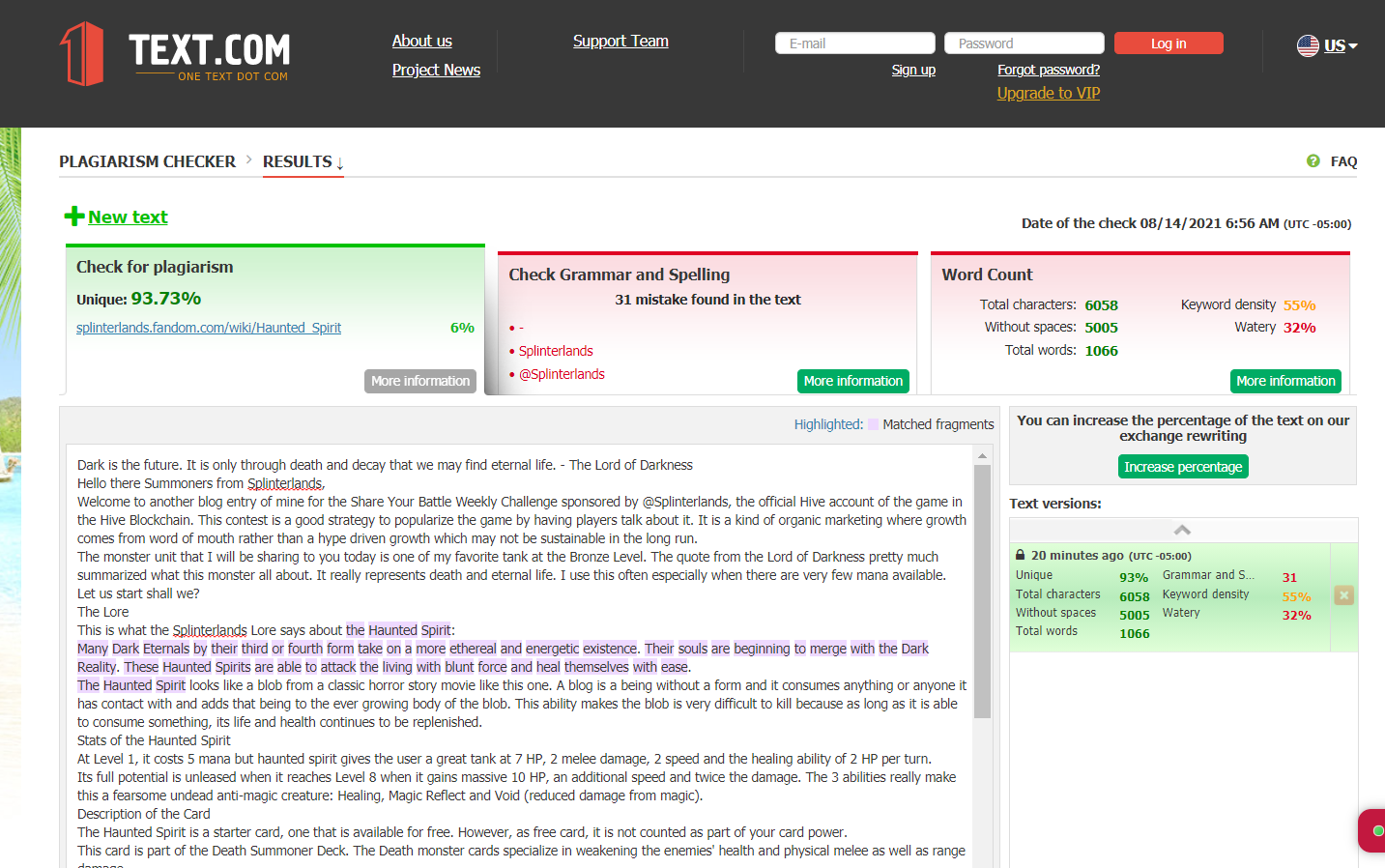Click the 20 minutes ago version timestamp
This screenshot has width=1385, height=868.
1077,556
